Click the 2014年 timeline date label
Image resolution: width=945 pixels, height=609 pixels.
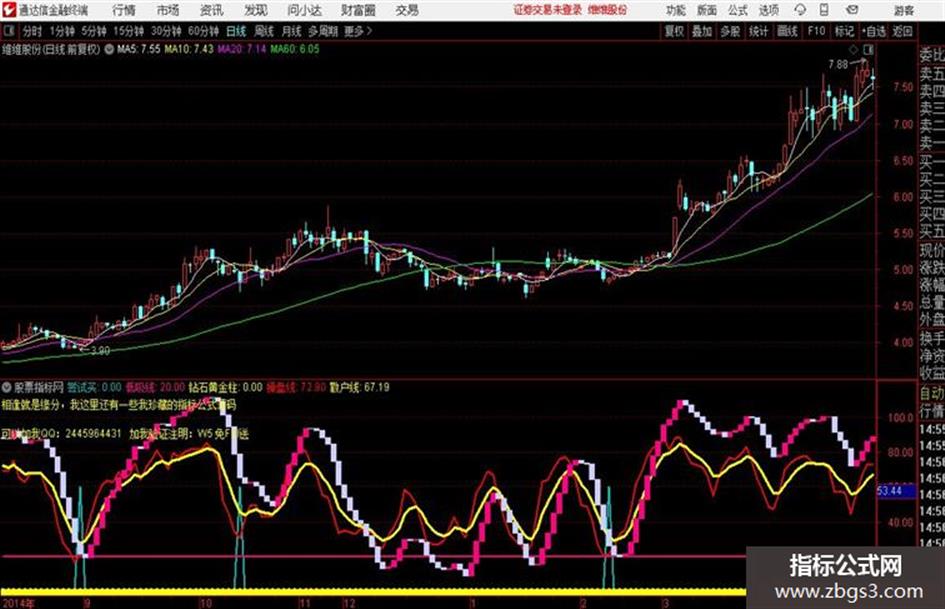tap(19, 603)
